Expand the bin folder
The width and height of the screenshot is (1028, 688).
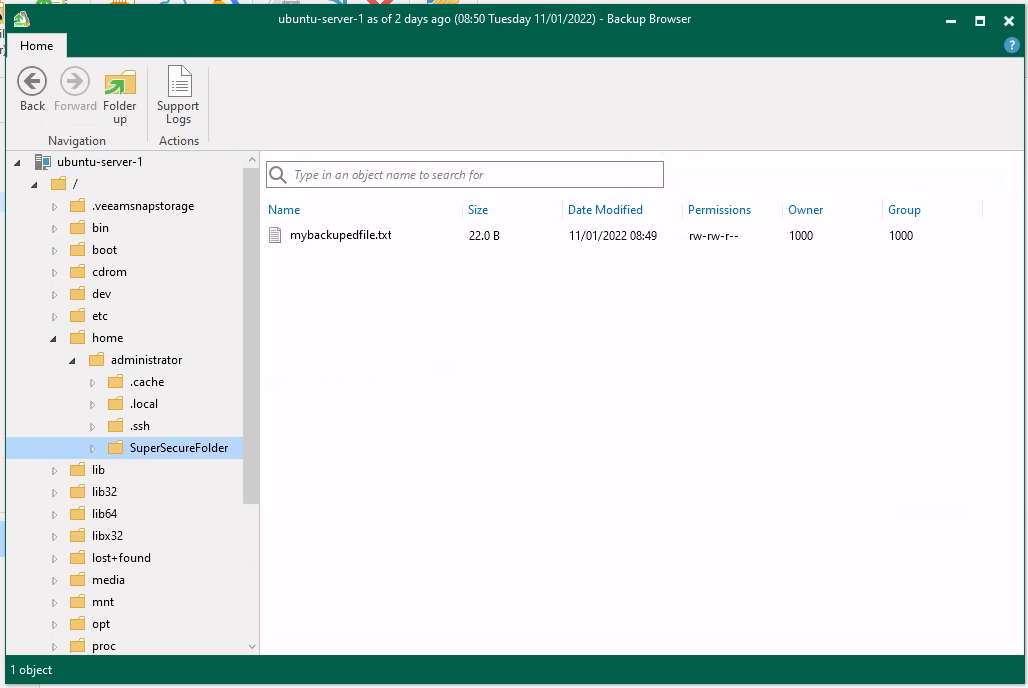coord(54,229)
